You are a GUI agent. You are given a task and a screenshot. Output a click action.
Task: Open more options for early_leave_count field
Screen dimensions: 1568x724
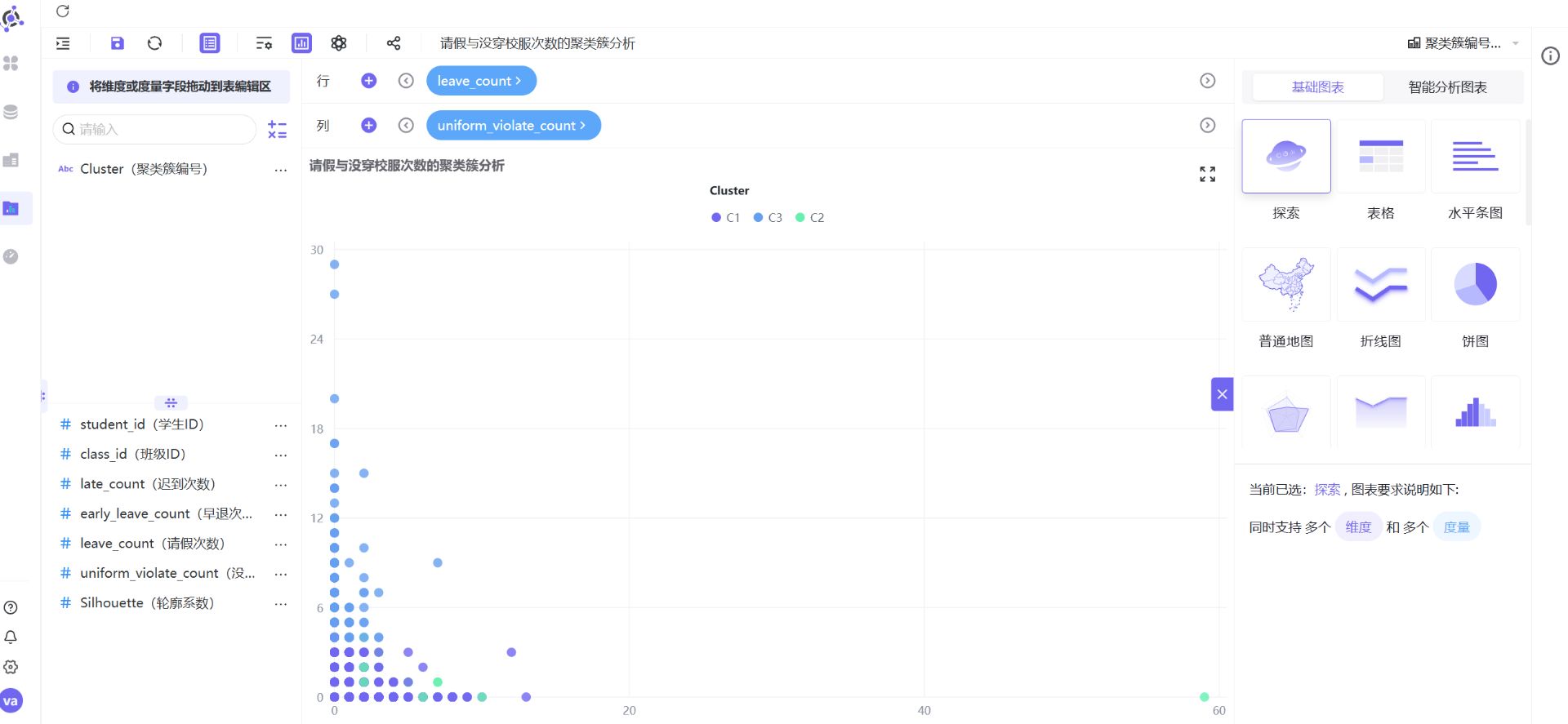coord(281,514)
